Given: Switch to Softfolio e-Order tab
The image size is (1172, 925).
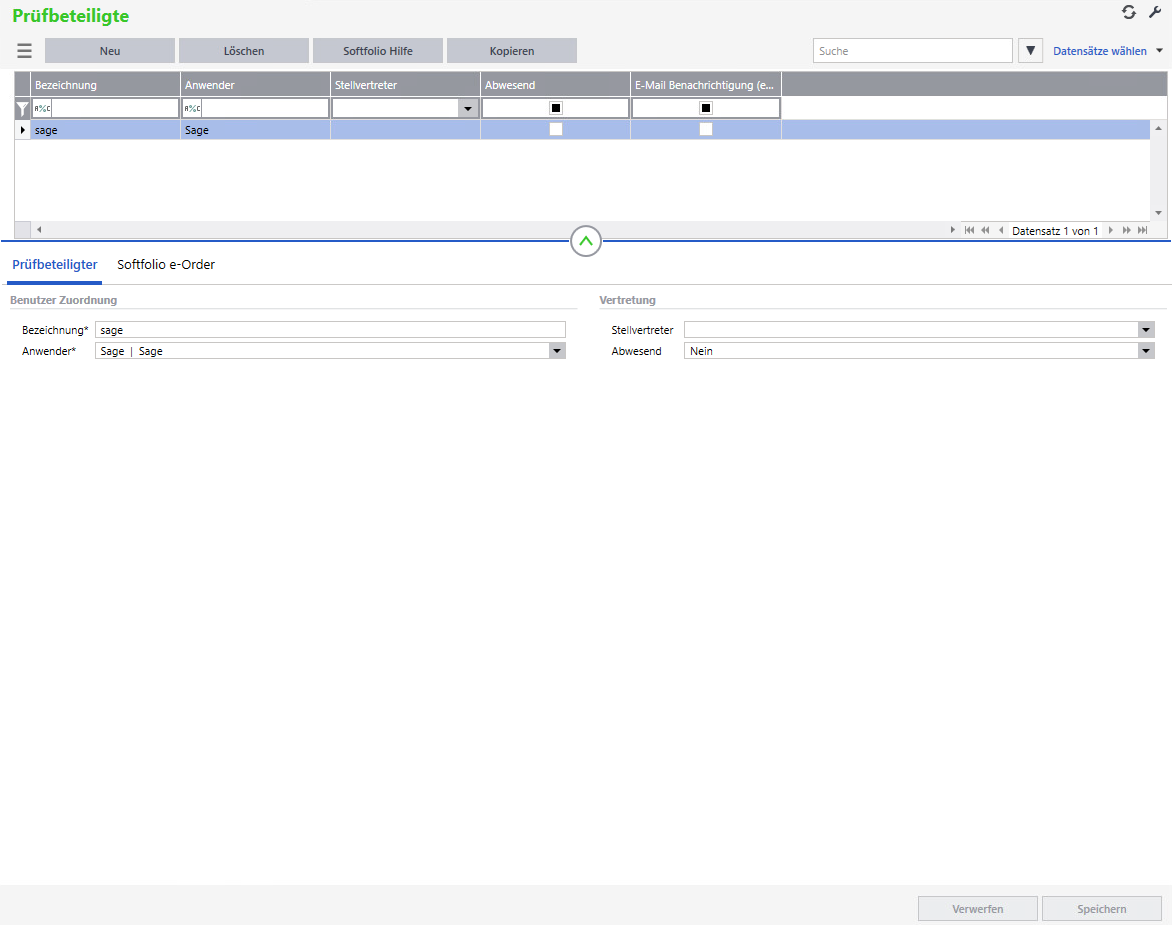Looking at the screenshot, I should click(x=166, y=265).
